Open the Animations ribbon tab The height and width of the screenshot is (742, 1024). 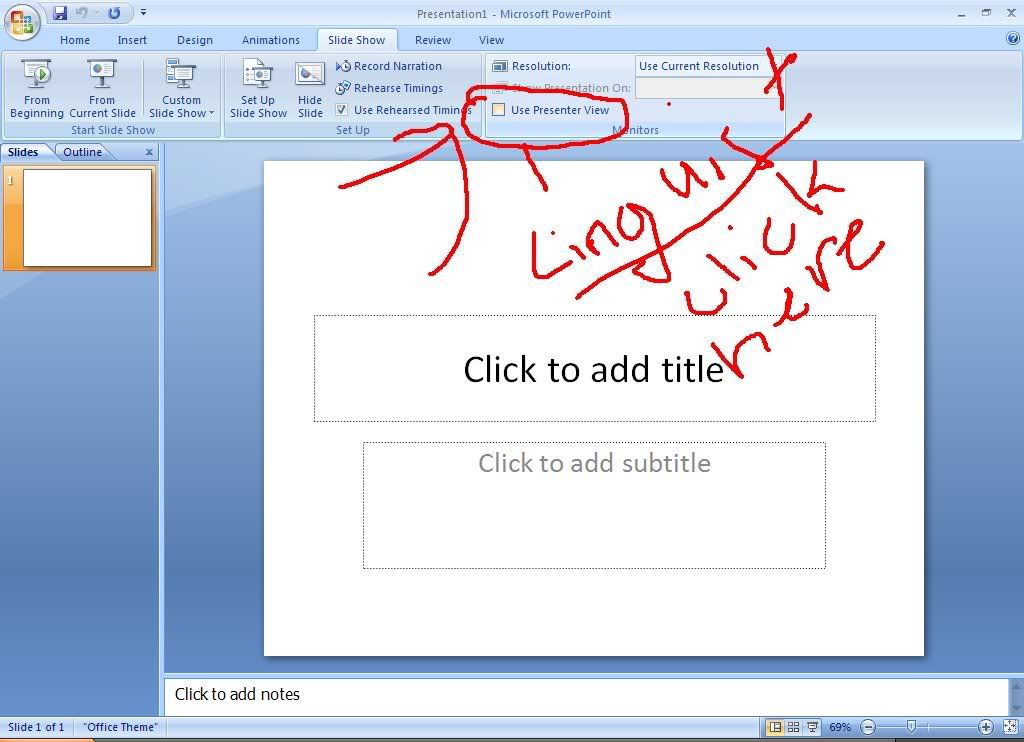pyautogui.click(x=270, y=40)
